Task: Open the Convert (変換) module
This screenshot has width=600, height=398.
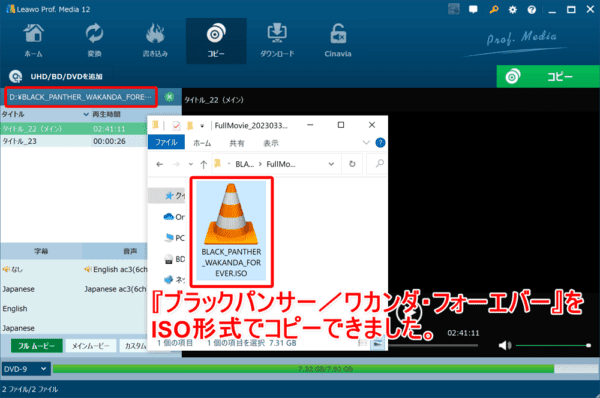Action: tap(94, 41)
